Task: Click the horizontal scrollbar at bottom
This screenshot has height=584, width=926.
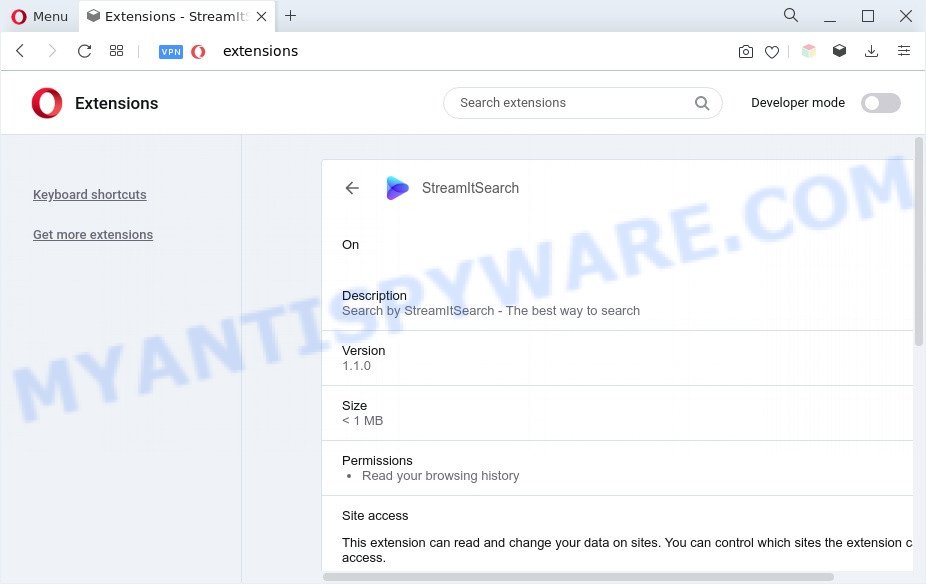Action: point(578,577)
